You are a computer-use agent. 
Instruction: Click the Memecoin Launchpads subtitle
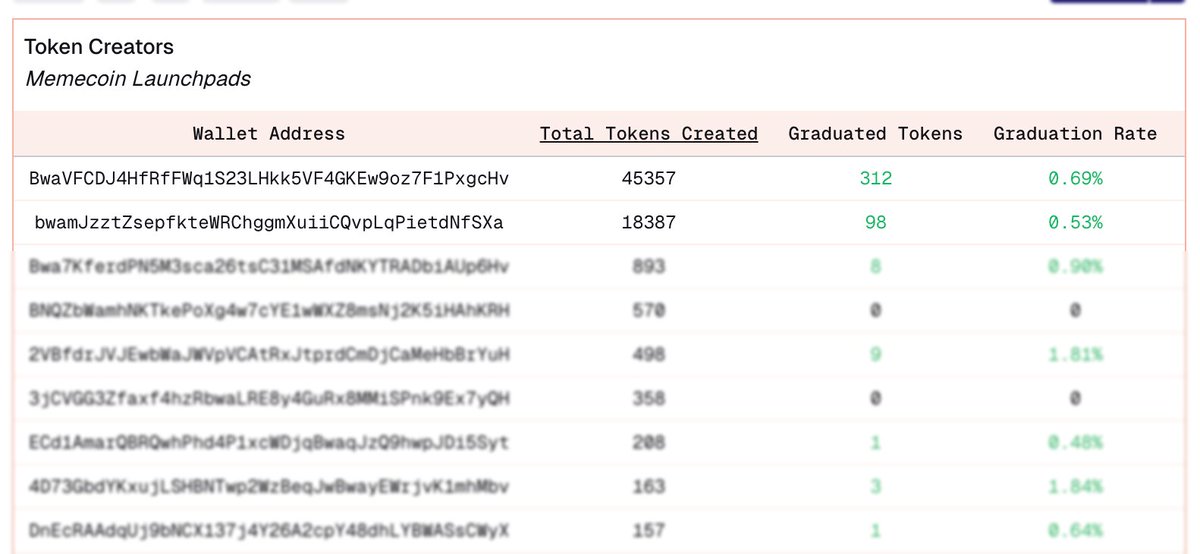(138, 78)
